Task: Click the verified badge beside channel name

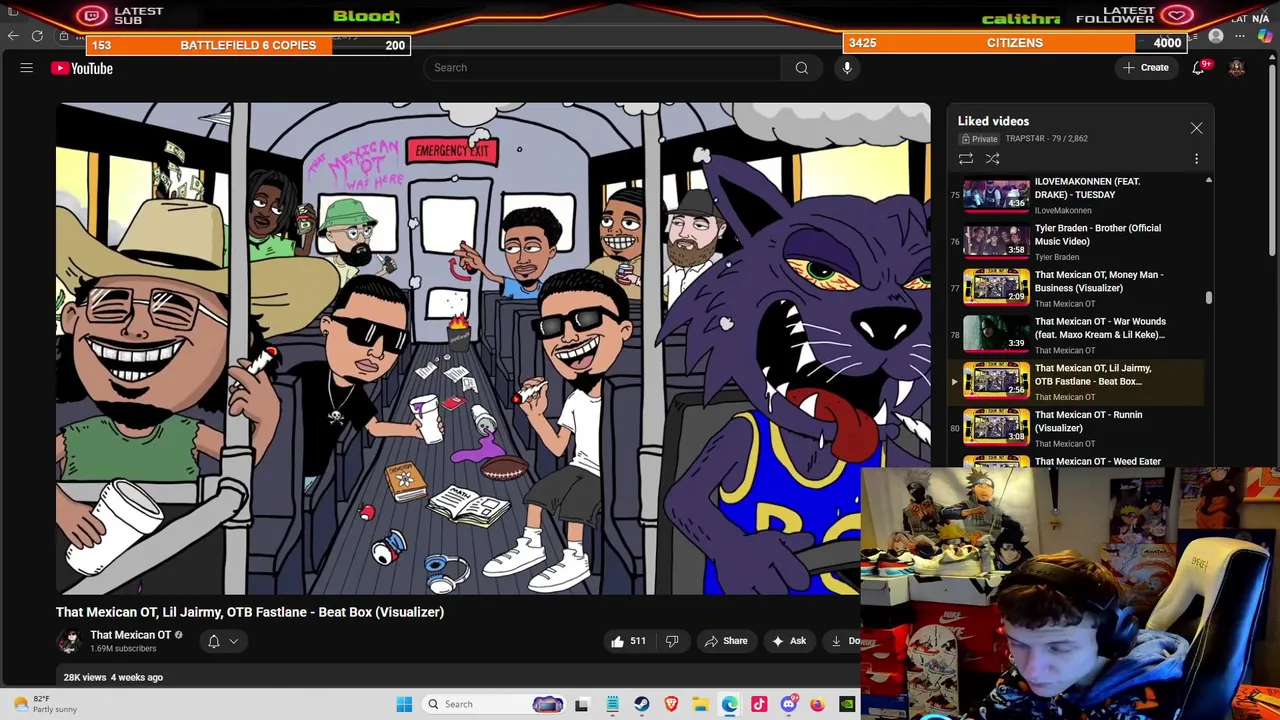Action: 179,635
